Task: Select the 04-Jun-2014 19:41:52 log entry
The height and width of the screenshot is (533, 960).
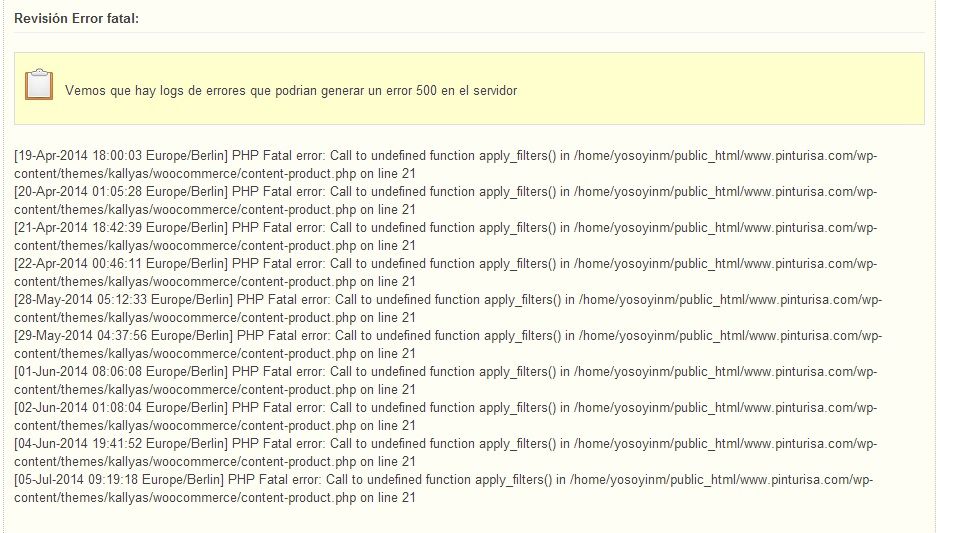Action: point(446,453)
